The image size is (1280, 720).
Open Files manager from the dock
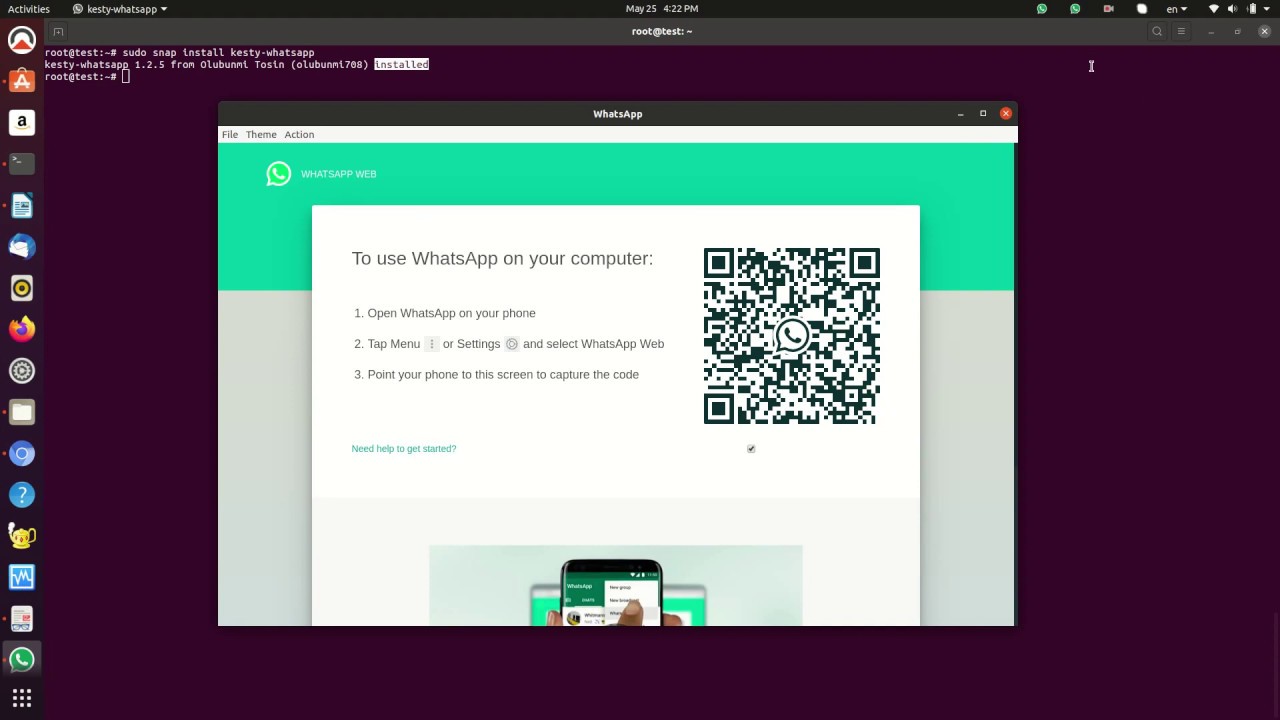pyautogui.click(x=22, y=412)
